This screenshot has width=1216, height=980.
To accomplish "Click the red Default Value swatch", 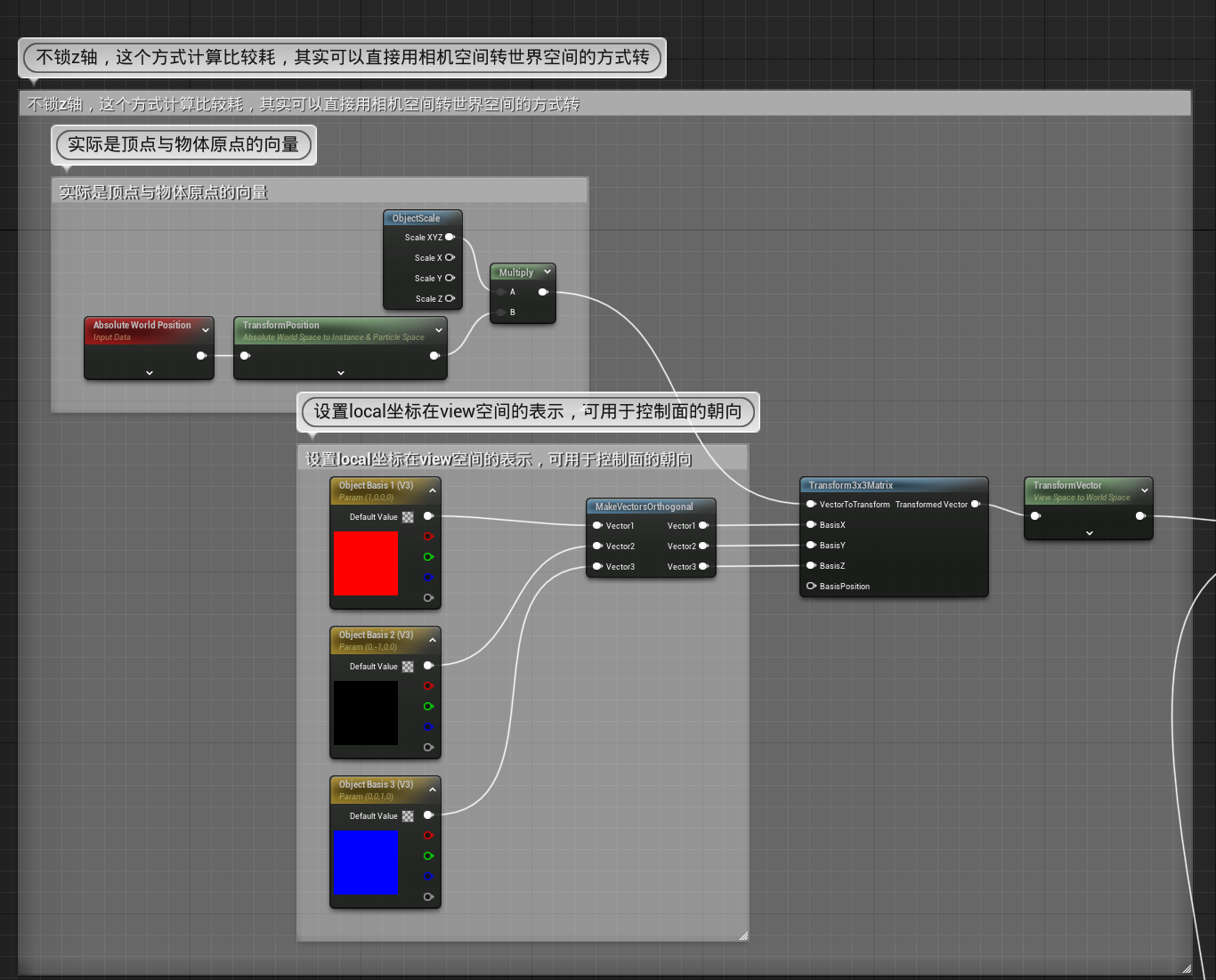I will [x=365, y=563].
